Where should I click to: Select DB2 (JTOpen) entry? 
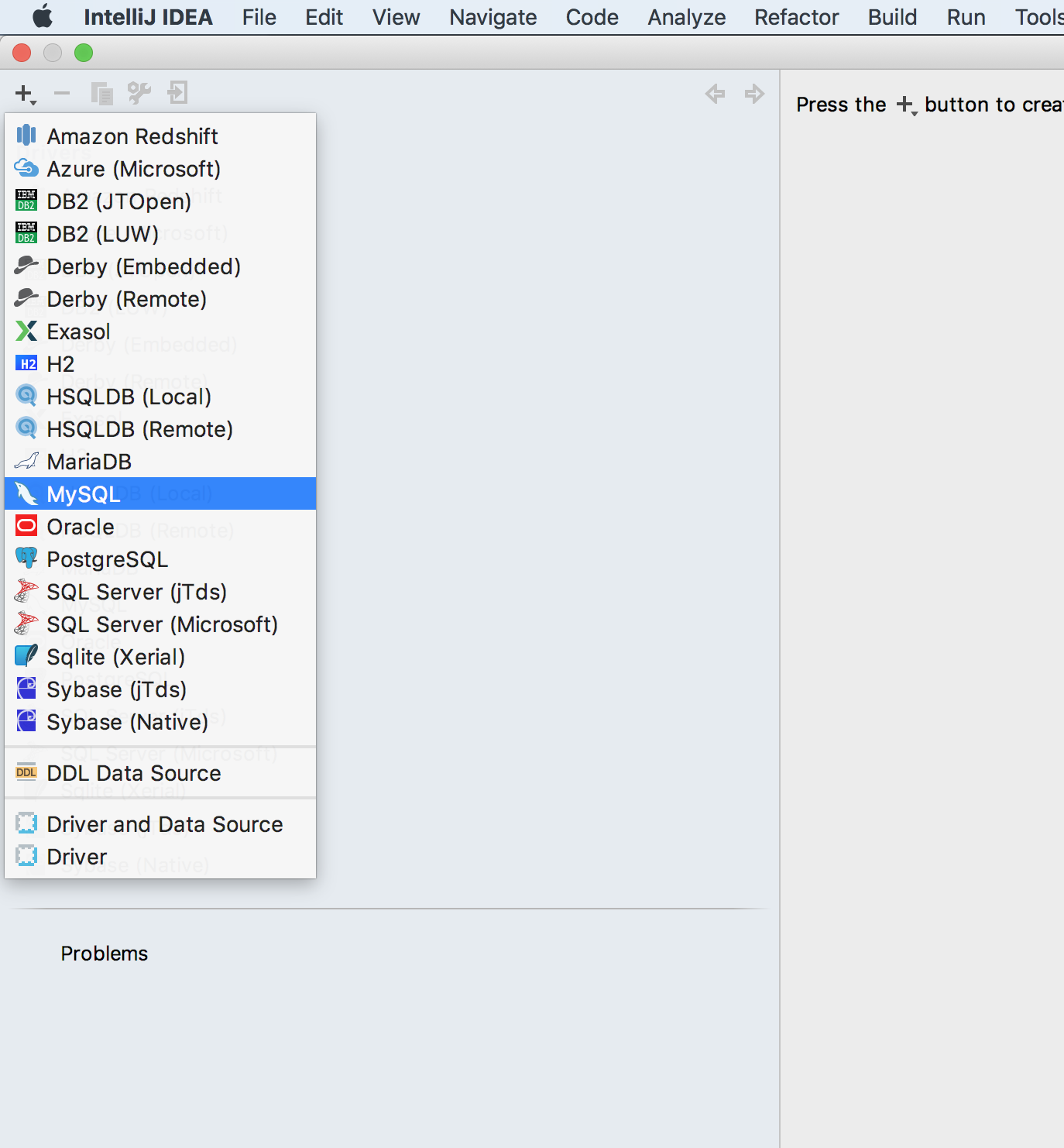(160, 201)
